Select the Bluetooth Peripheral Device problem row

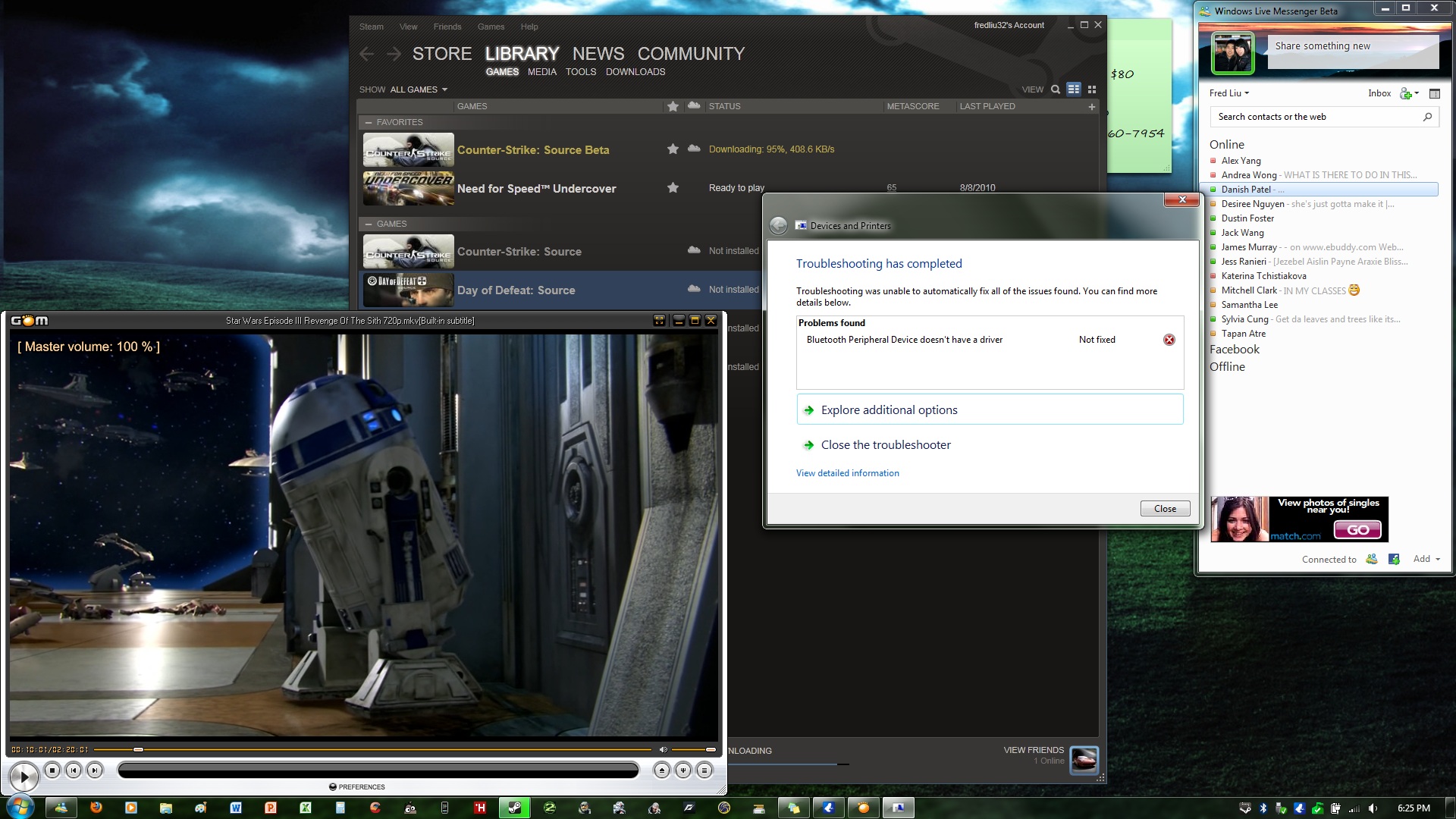990,340
